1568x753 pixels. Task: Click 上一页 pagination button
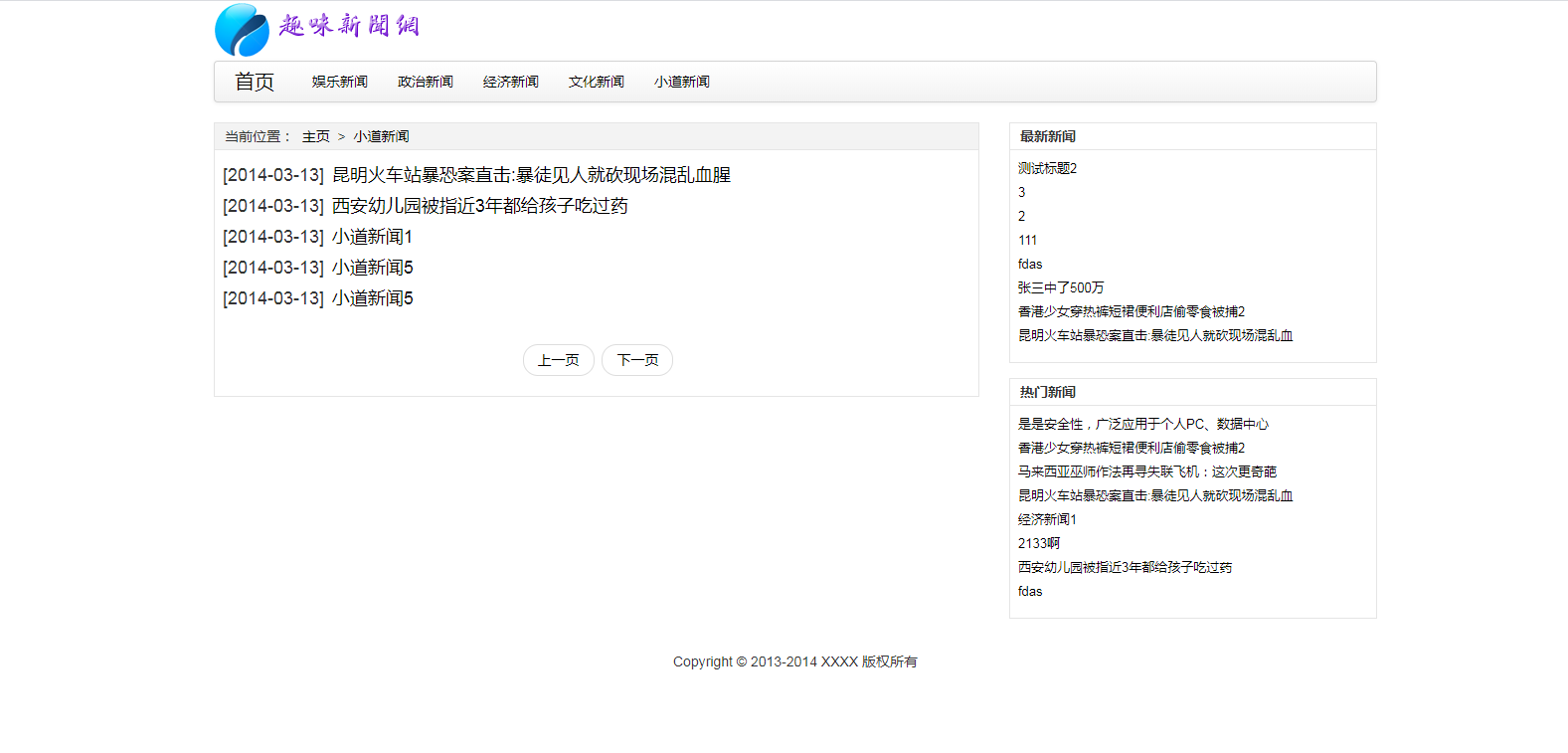click(559, 360)
